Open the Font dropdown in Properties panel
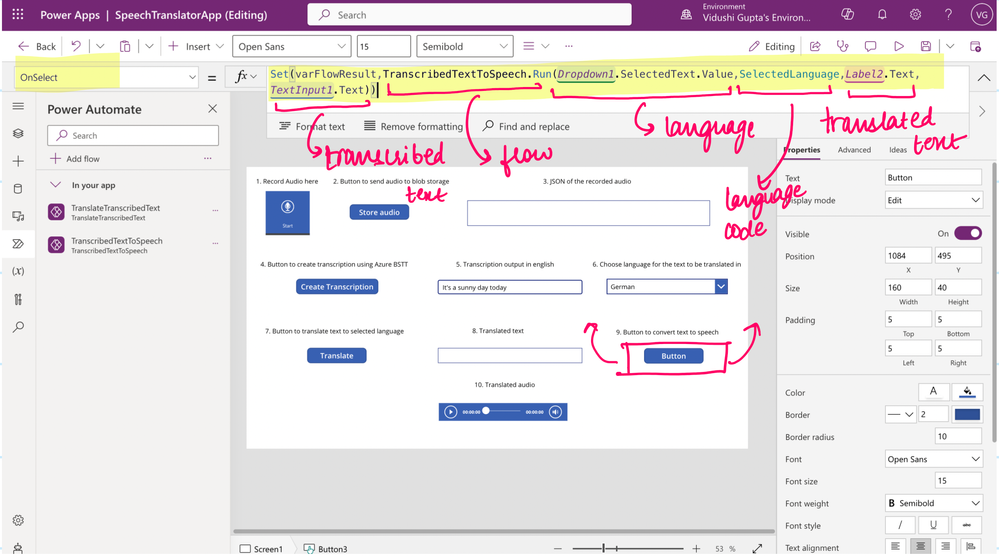 point(933,459)
